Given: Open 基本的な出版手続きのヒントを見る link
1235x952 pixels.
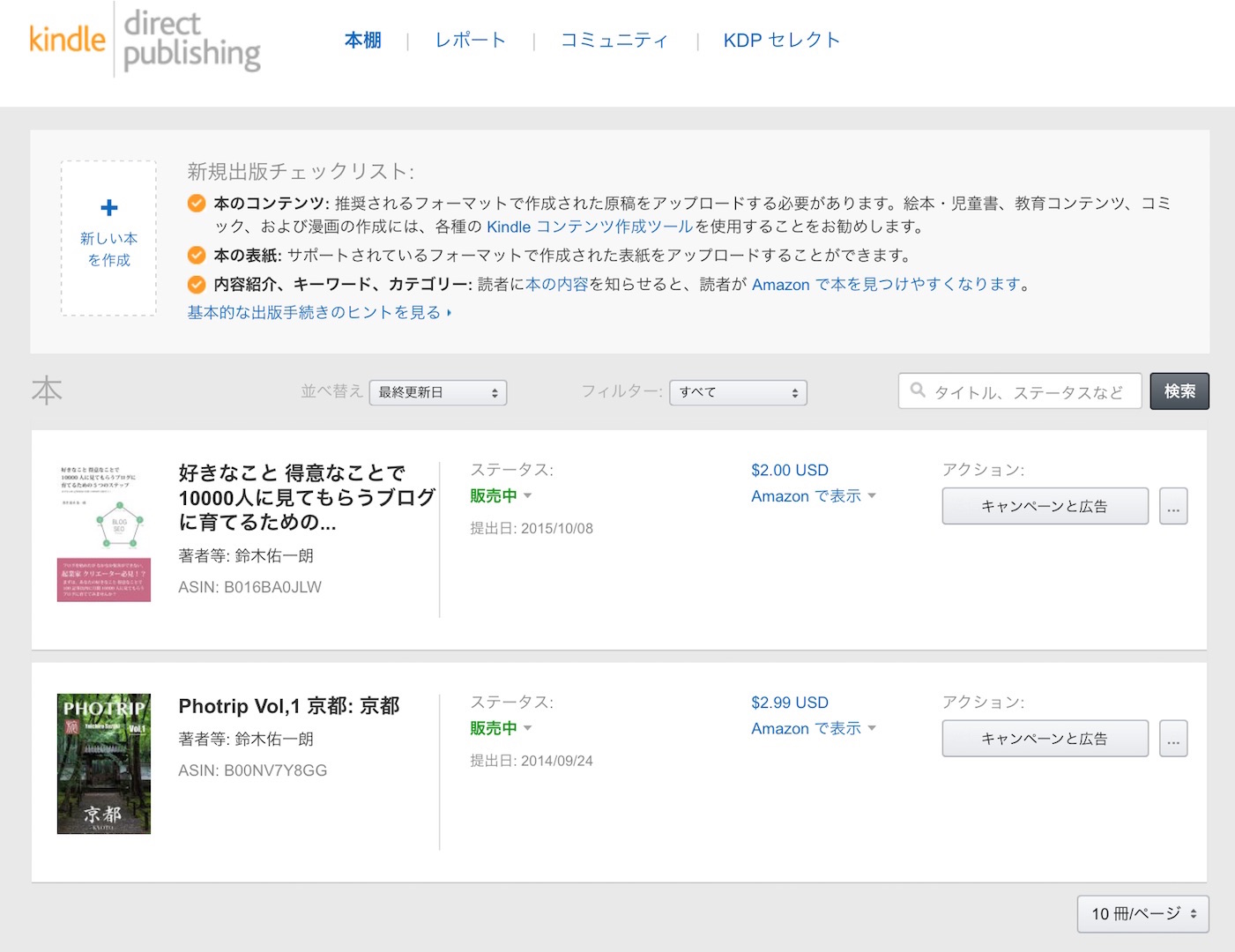Looking at the screenshot, I should pos(319,313).
